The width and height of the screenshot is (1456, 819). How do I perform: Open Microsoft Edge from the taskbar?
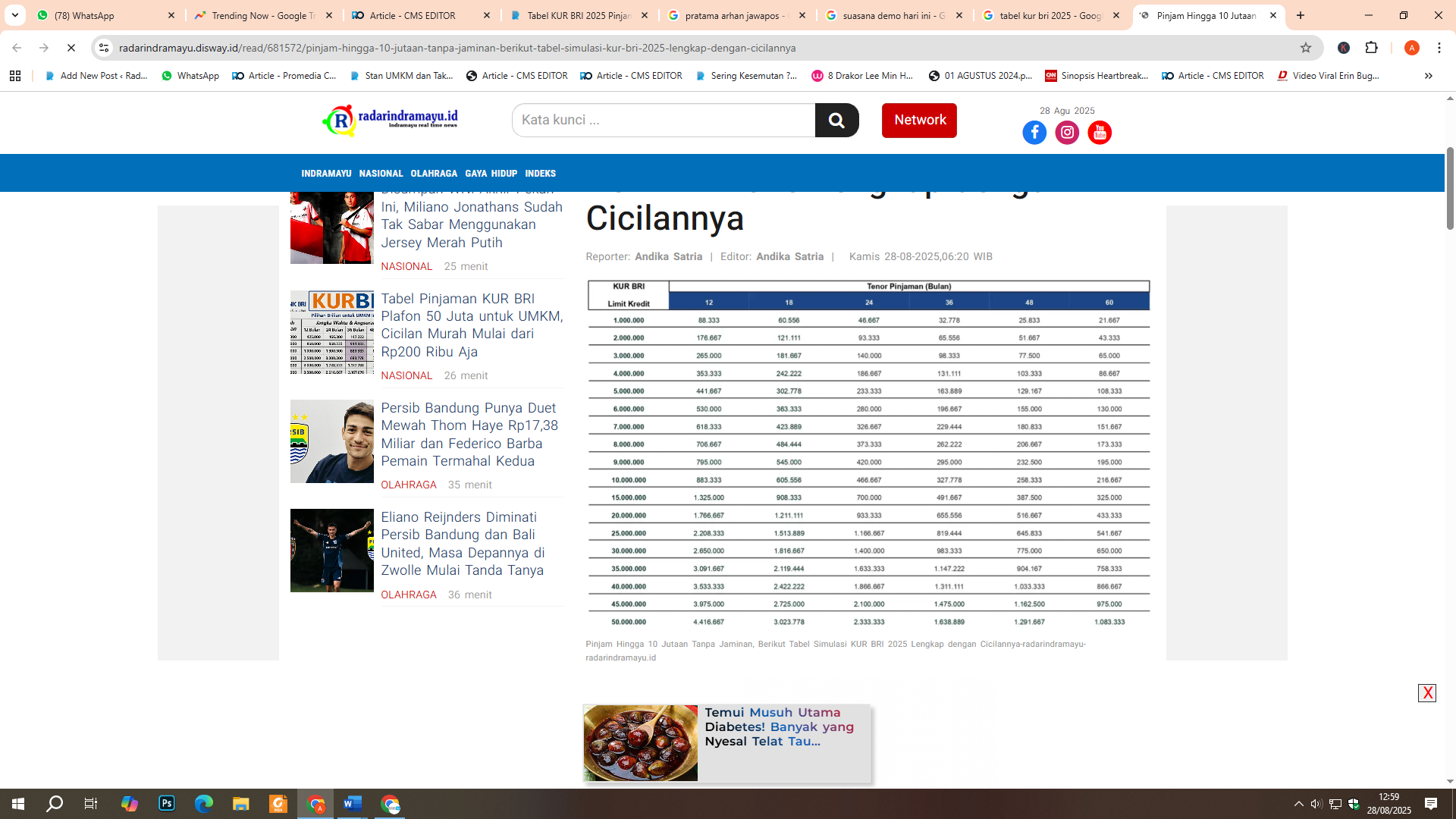[x=204, y=804]
